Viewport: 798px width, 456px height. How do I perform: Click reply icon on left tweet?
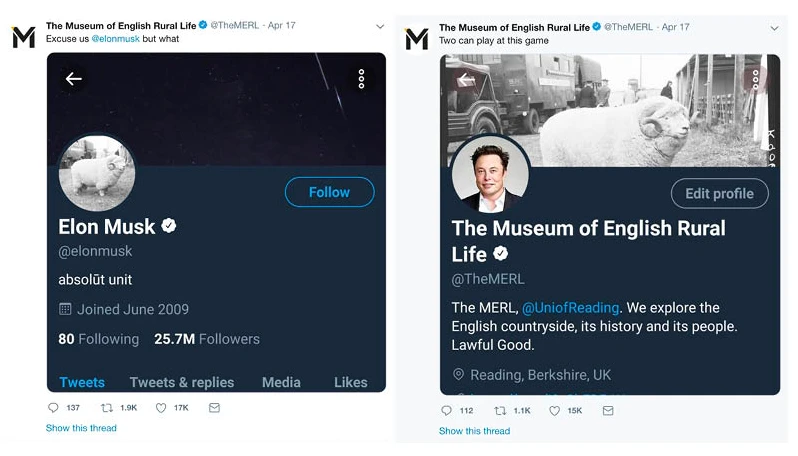pyautogui.click(x=54, y=408)
